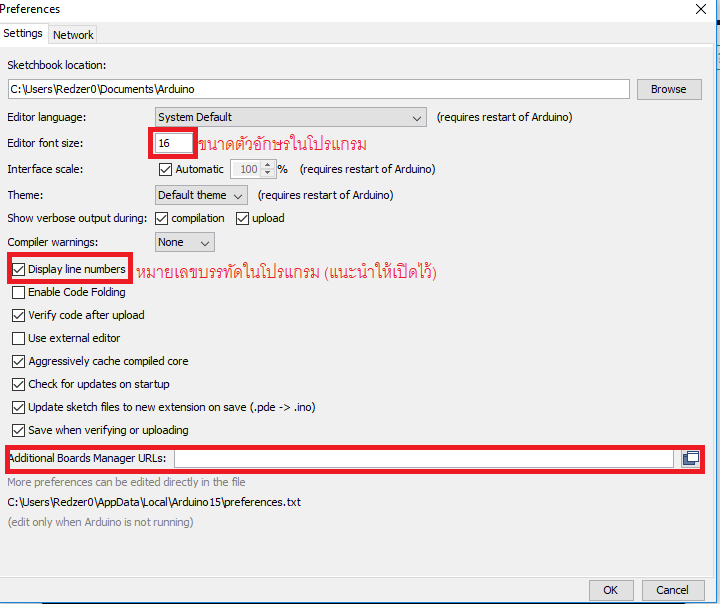Screen dimensions: 720x604
Task: Enable Use external editor
Action: [18, 338]
